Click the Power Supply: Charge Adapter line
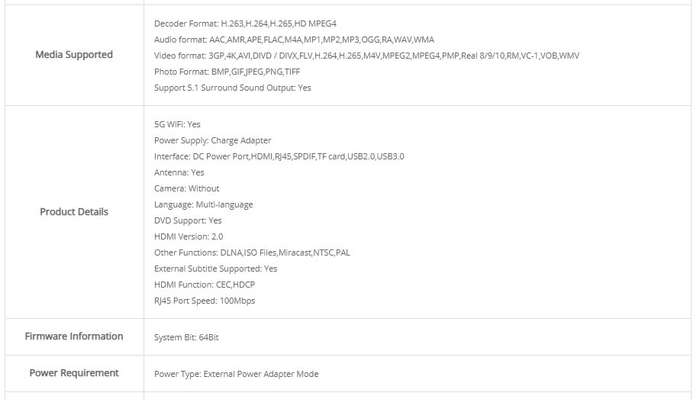 [212, 141]
